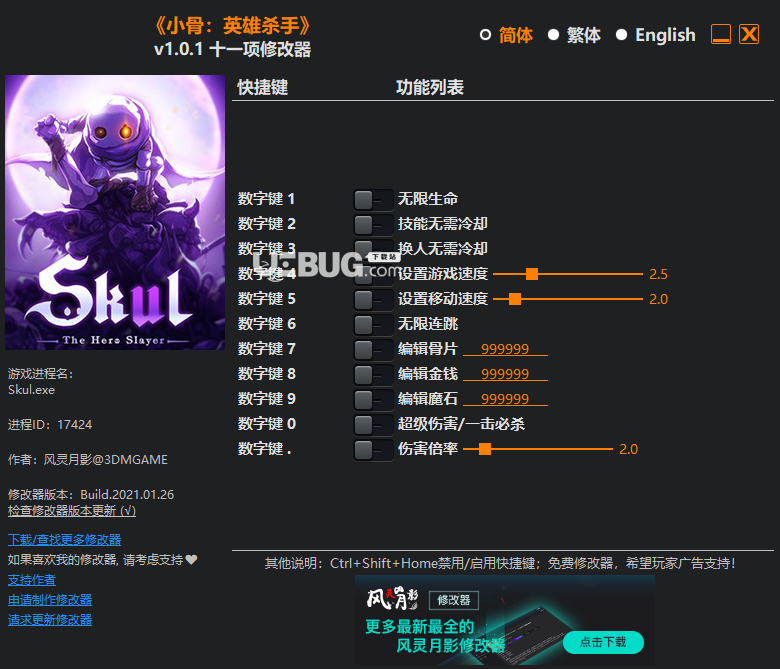The width and height of the screenshot is (780, 669).
Task: Enable 无限连跳 infinite jump switch
Action: tap(373, 325)
